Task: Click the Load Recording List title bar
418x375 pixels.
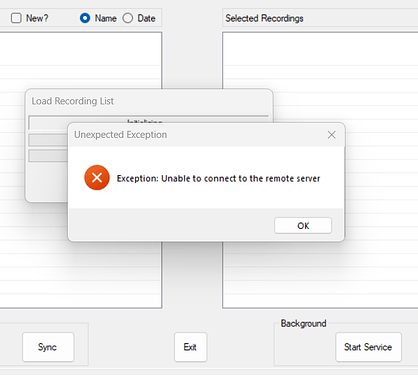Action: click(149, 101)
